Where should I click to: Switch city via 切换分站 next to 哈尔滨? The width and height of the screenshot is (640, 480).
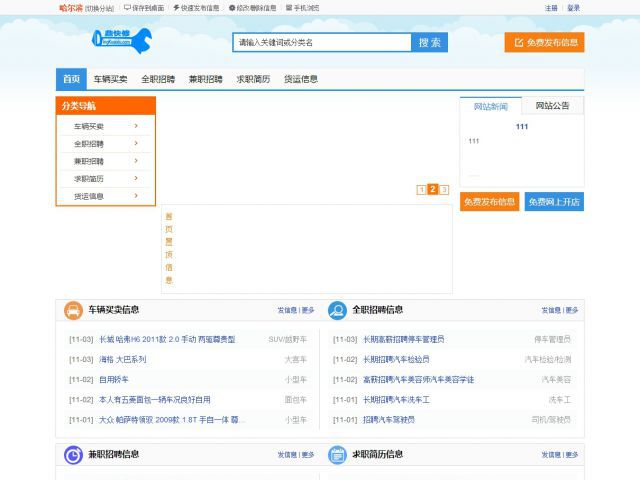99,7
